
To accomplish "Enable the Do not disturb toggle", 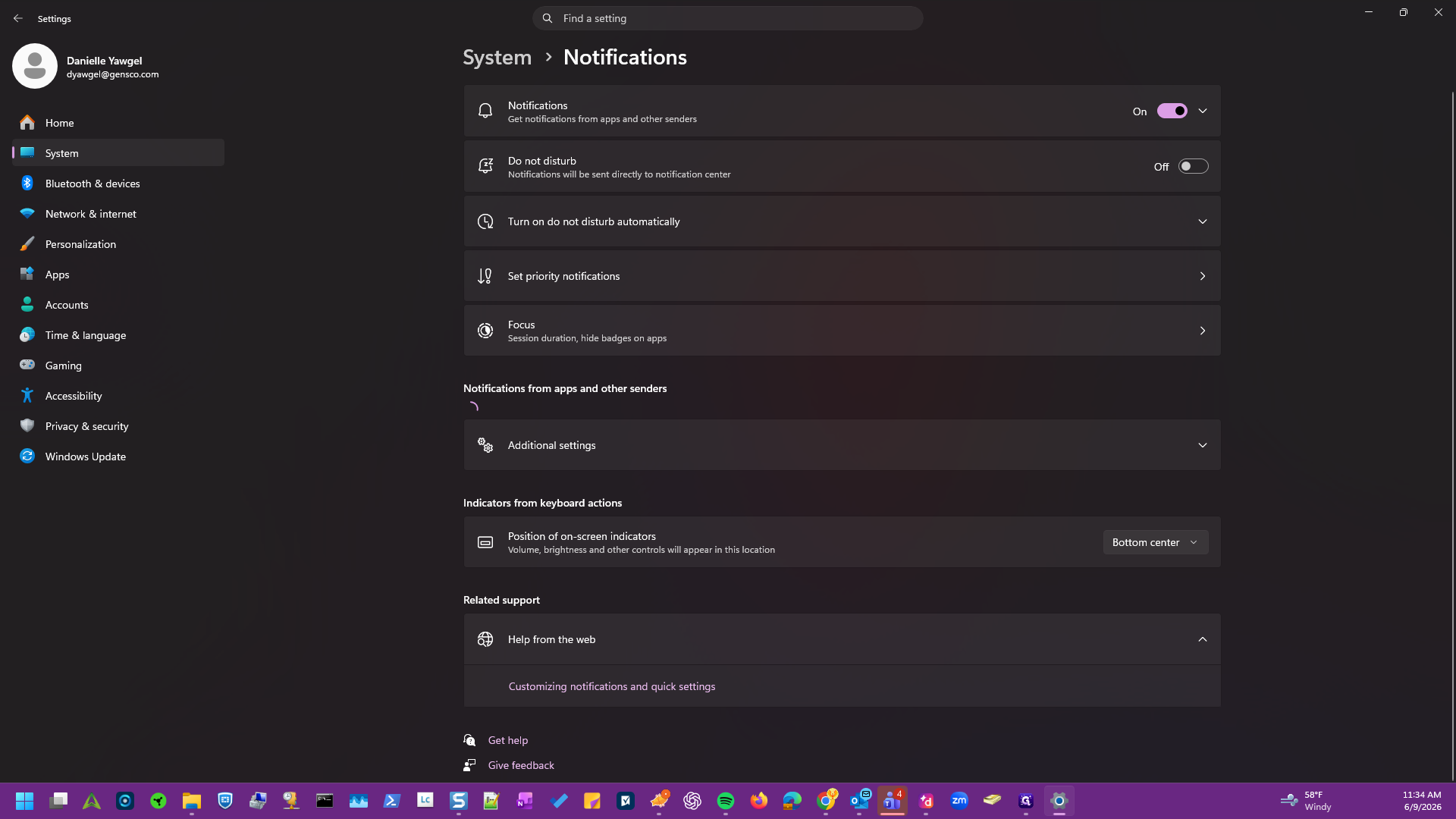I will click(1193, 166).
